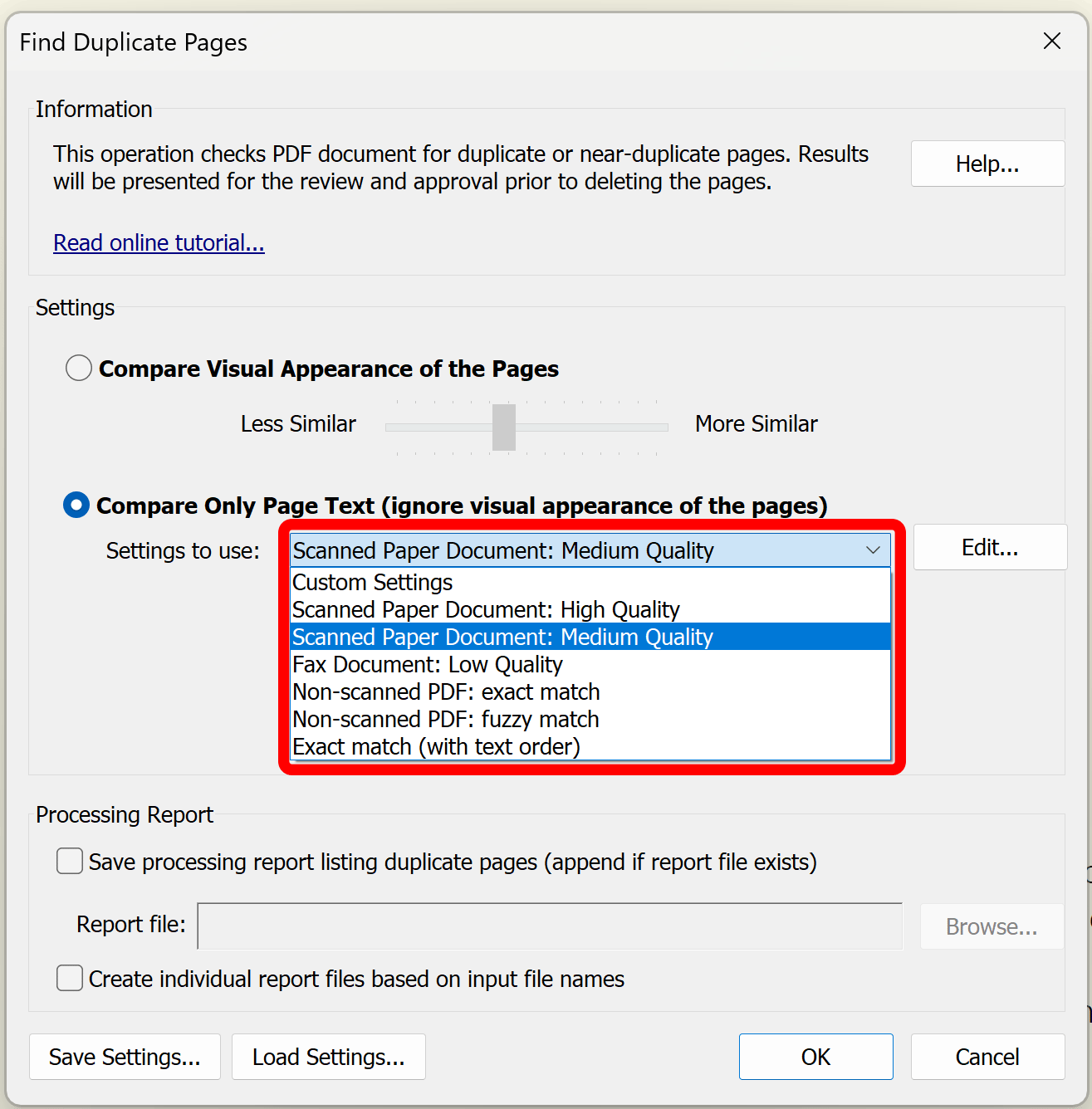Click the Help button
The width and height of the screenshot is (1092, 1109).
987,164
